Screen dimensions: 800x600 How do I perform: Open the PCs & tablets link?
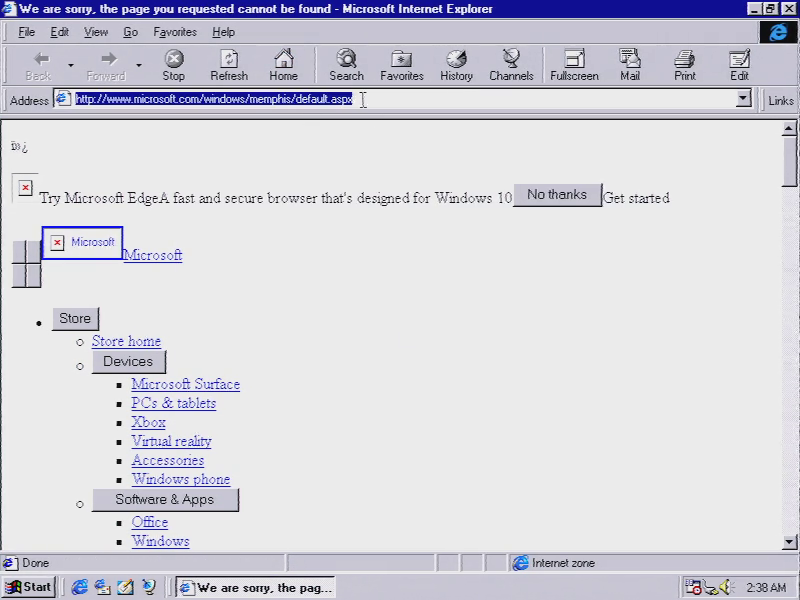[x=173, y=403]
